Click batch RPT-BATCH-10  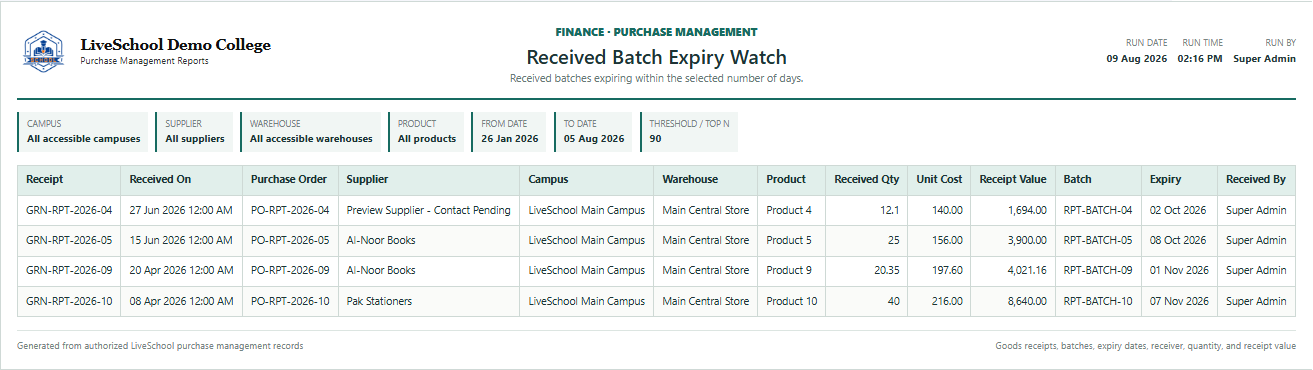pos(1098,301)
